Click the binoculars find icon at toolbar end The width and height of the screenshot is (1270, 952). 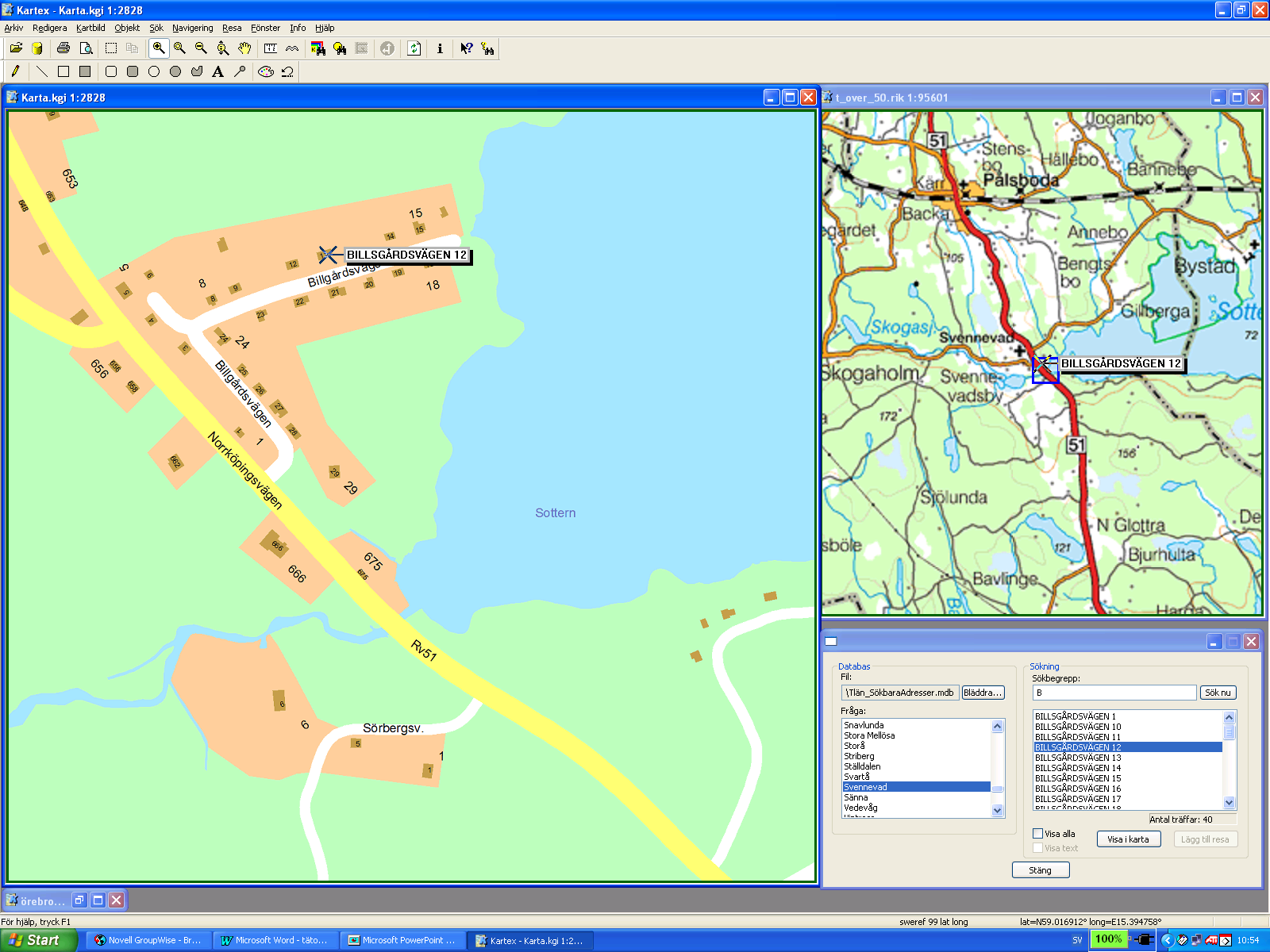coord(487,48)
